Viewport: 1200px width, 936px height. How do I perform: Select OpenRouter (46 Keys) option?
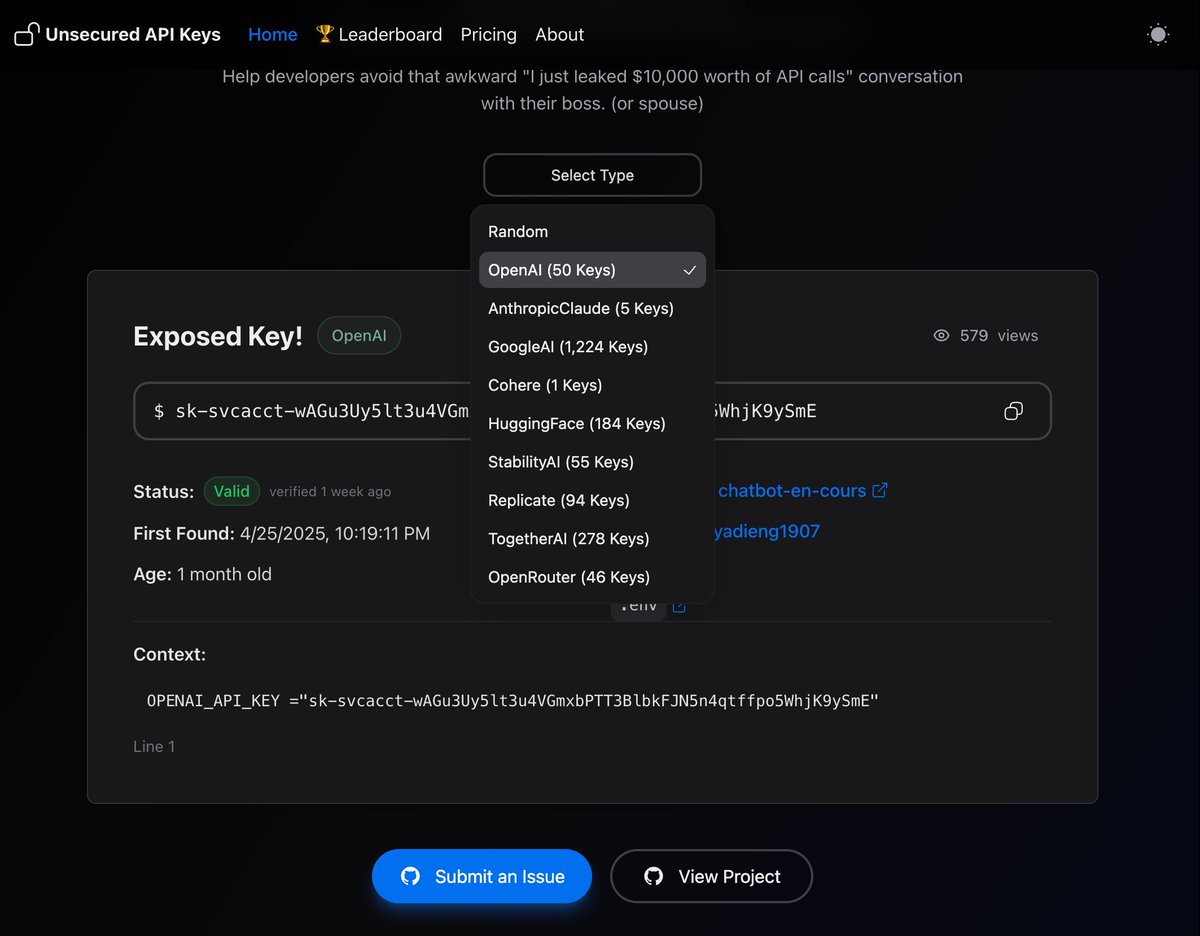(x=592, y=577)
